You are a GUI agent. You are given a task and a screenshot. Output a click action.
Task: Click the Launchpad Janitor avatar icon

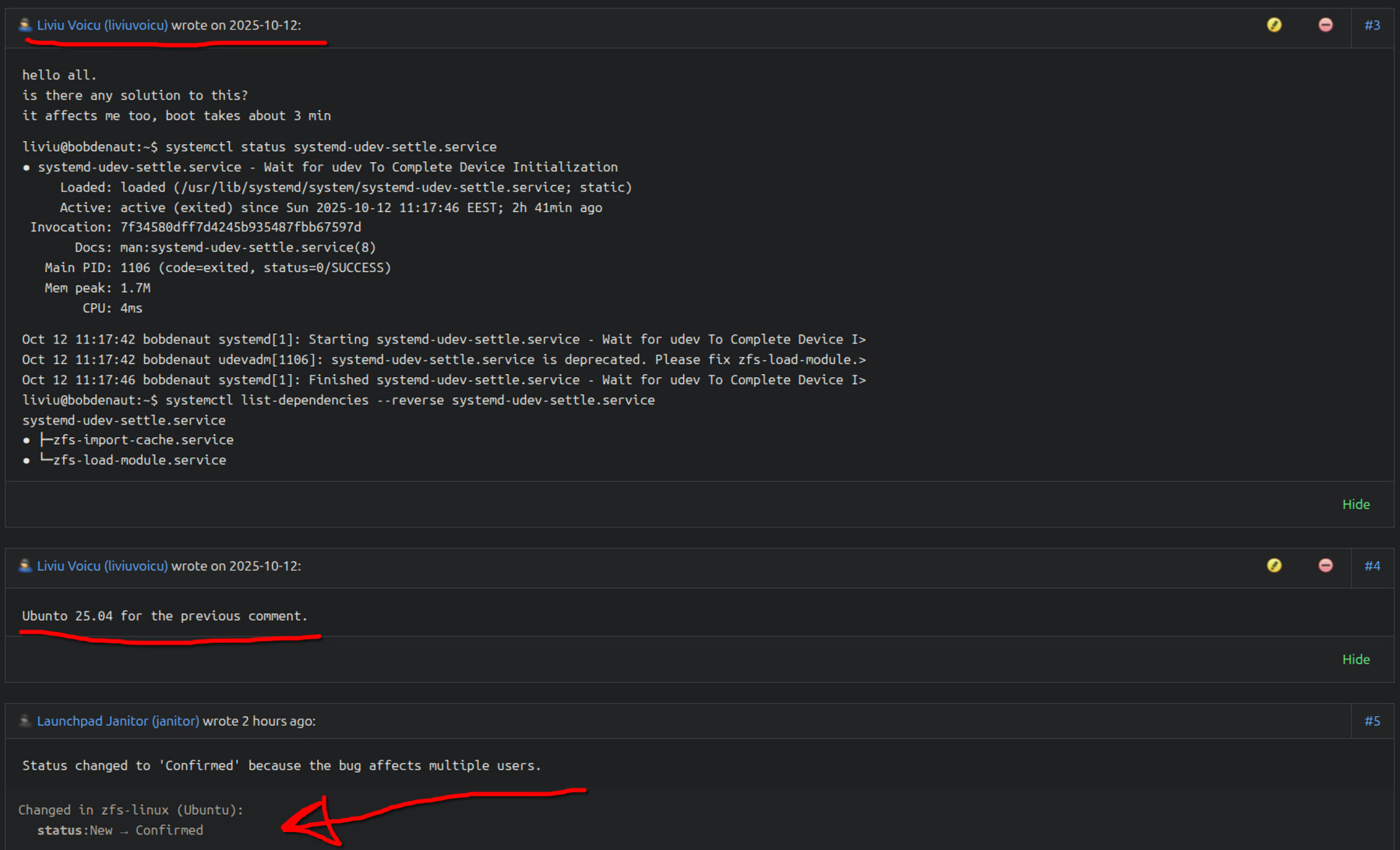[25, 721]
